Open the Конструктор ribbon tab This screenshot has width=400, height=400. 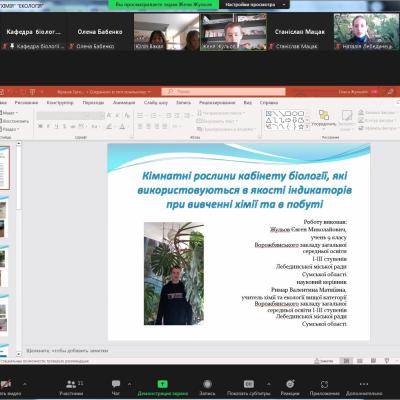pos(60,103)
